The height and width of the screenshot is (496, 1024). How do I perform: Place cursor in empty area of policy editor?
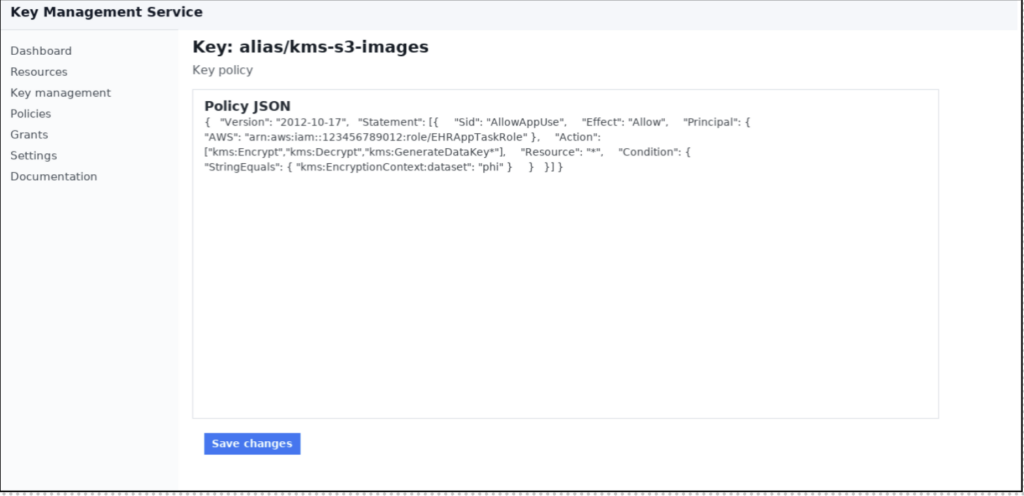point(566,294)
